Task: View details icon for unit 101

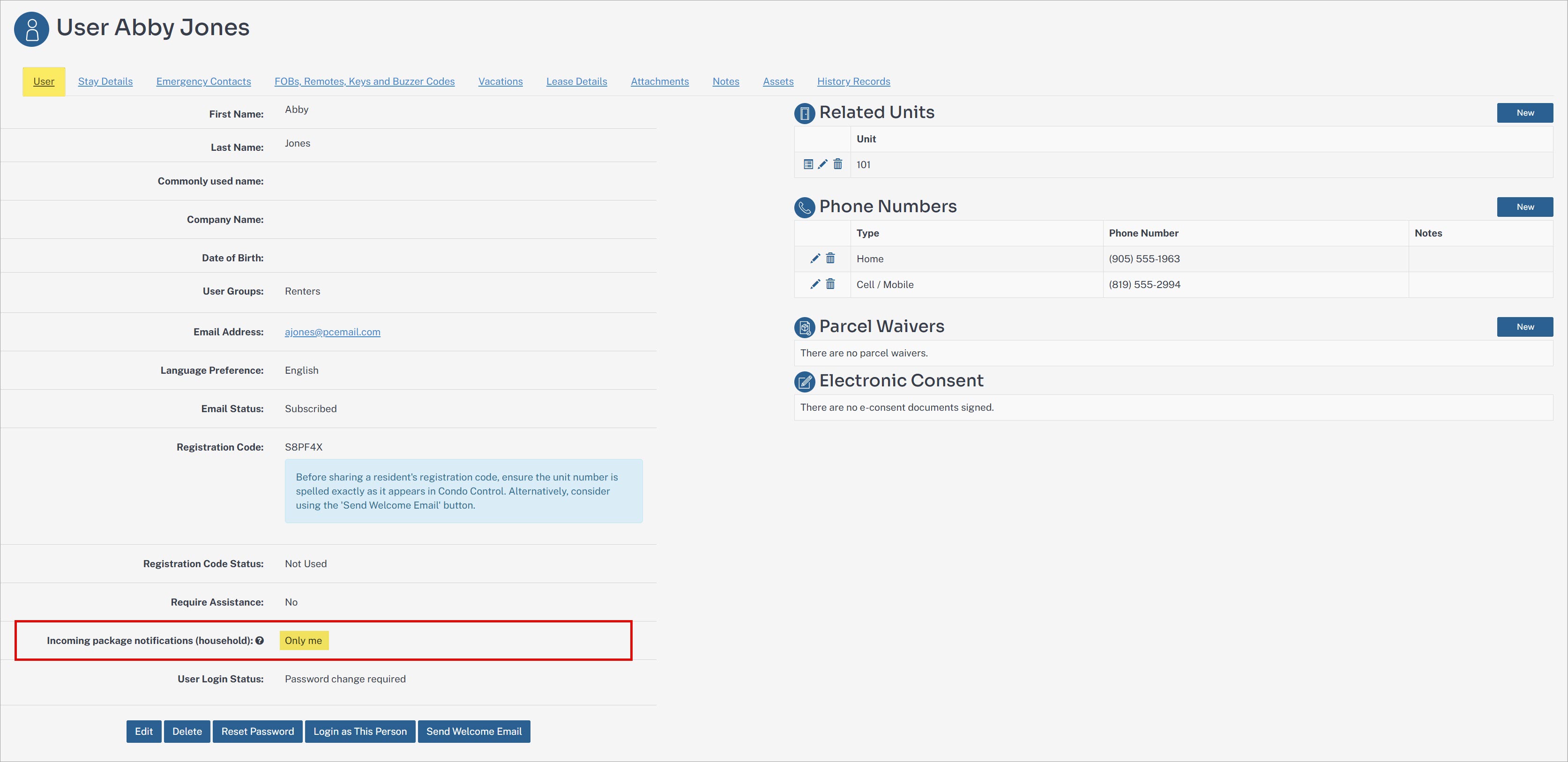Action: point(808,164)
